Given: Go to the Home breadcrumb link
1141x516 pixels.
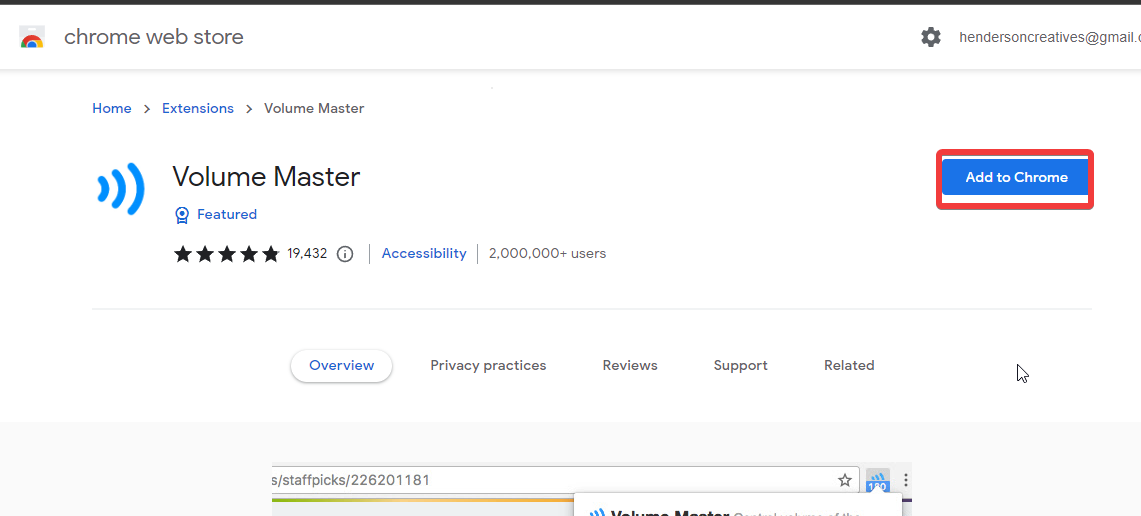Looking at the screenshot, I should [x=112, y=108].
